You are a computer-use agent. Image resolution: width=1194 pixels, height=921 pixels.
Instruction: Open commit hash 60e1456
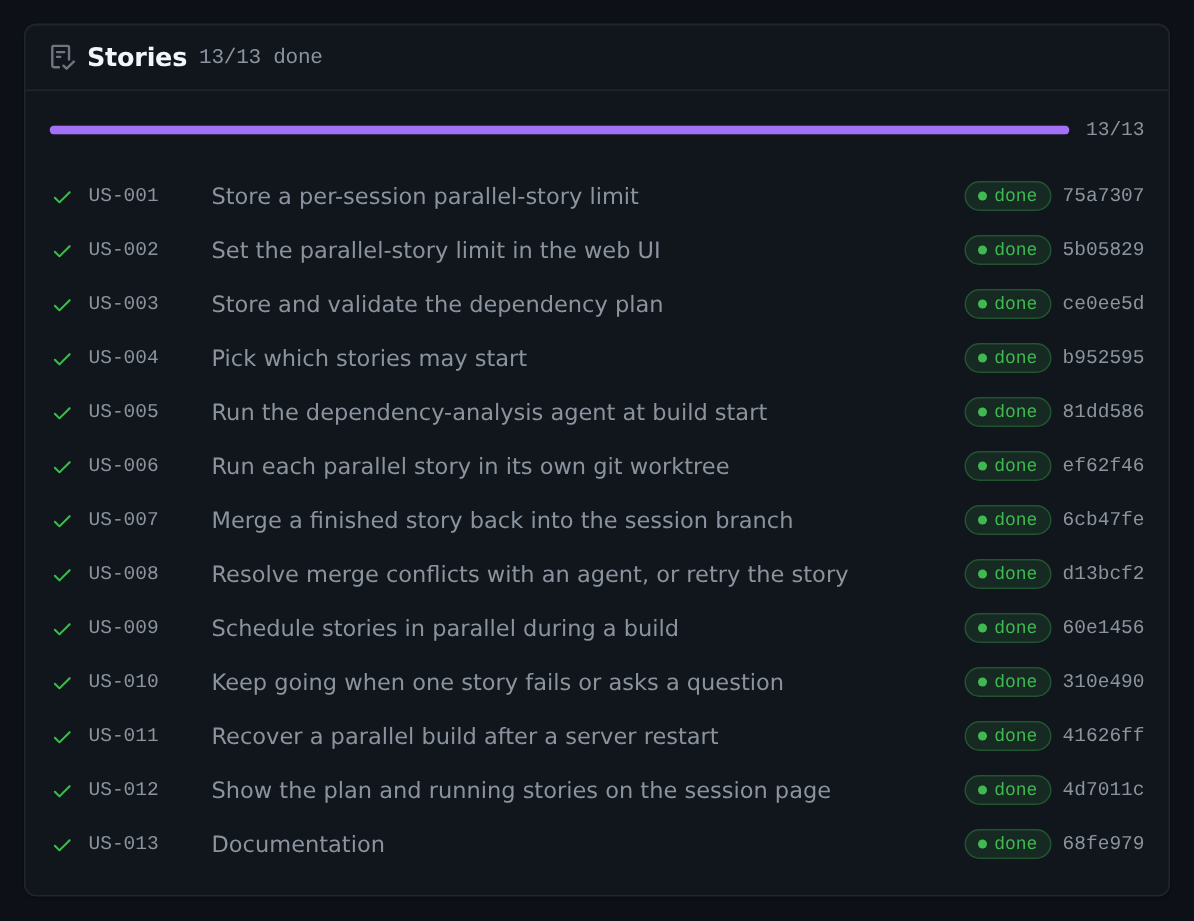click(1103, 628)
